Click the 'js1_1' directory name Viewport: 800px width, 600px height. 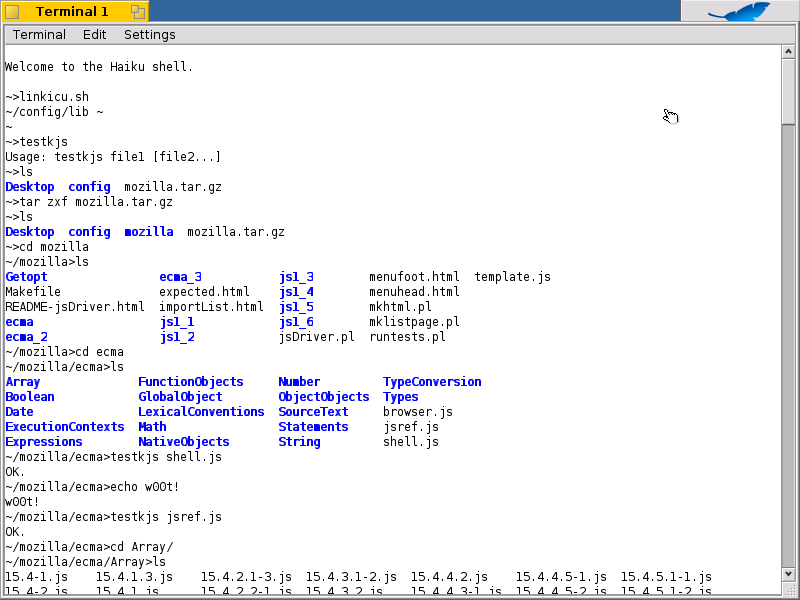[177, 322]
